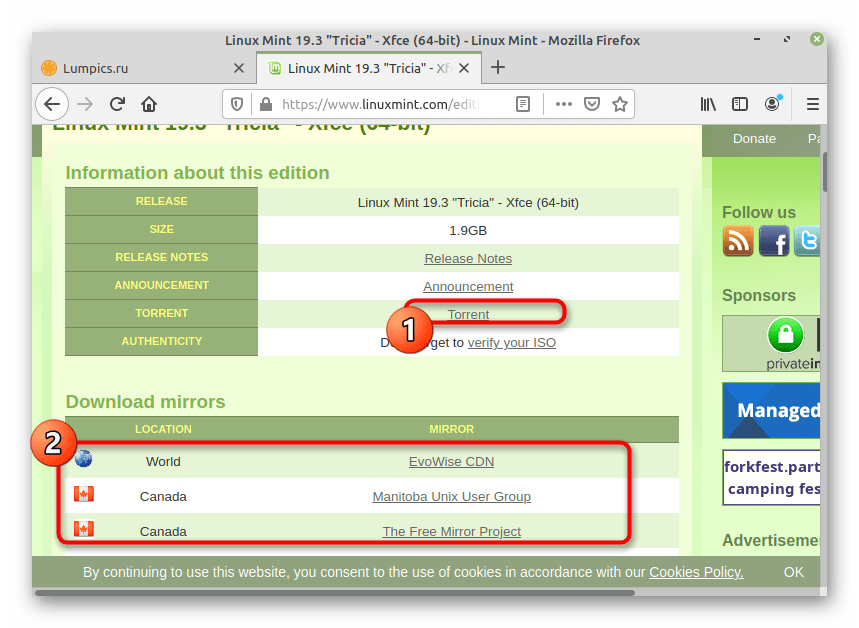
Task: Click the LOCATION column header
Action: [x=163, y=429]
